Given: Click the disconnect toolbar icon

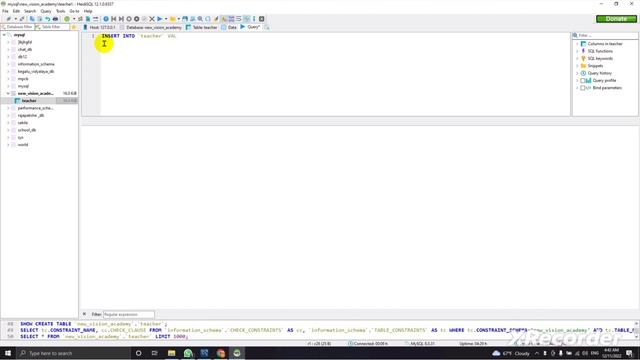Looking at the screenshot, I should pos(22,19).
